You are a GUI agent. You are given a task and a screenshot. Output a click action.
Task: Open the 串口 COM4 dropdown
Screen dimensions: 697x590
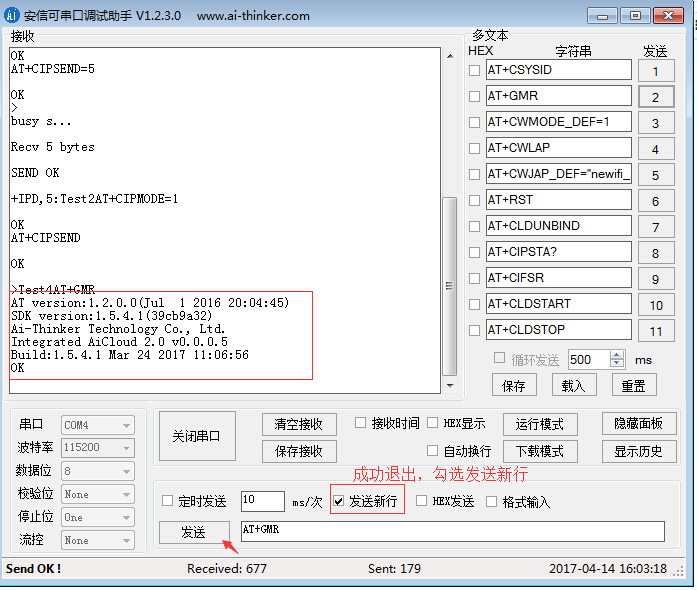(98, 425)
